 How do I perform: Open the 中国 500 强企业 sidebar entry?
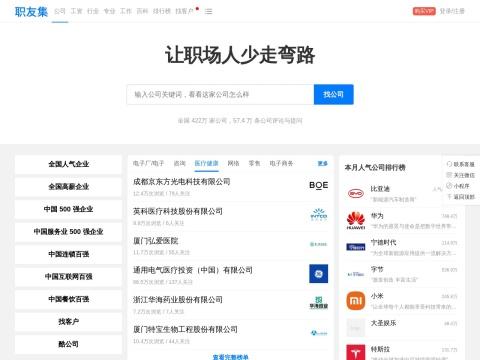68,209
